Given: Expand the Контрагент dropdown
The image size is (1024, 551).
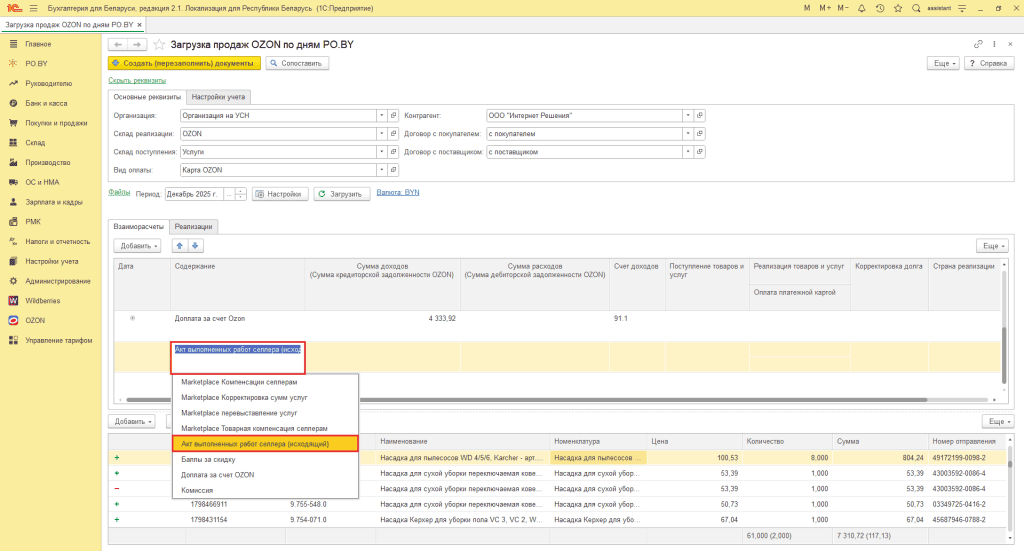Looking at the screenshot, I should [x=688, y=116].
